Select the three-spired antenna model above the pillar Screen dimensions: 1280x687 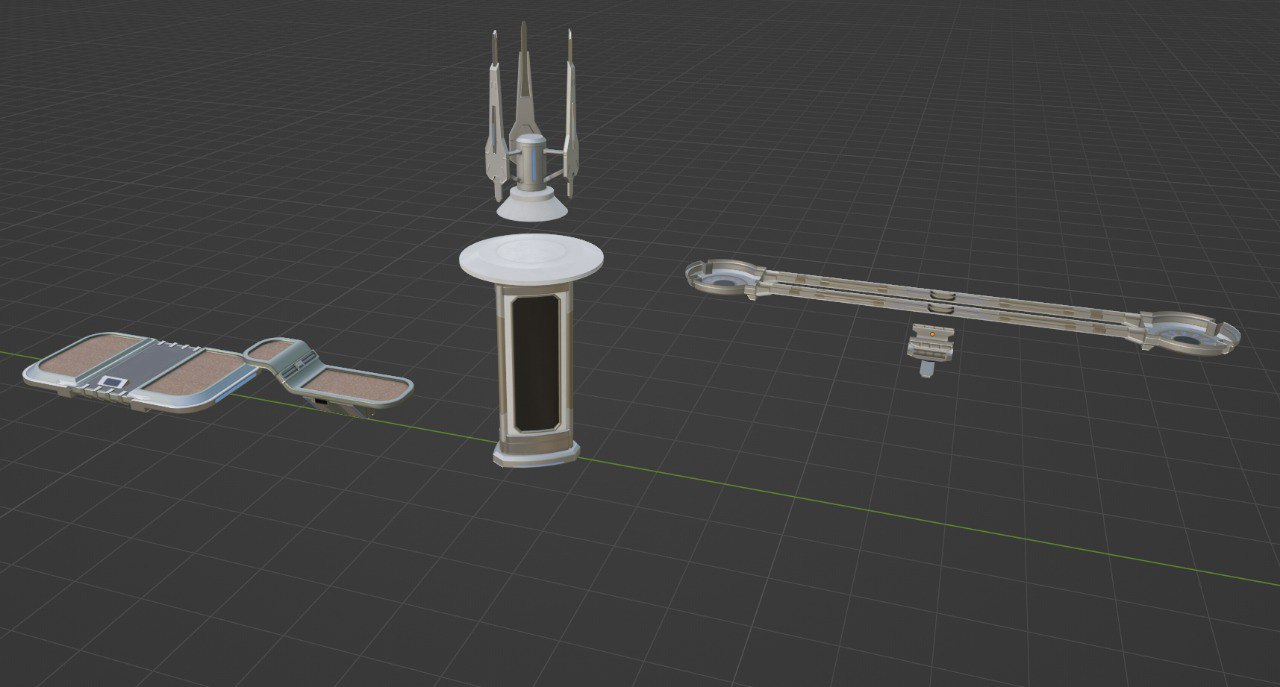(x=531, y=121)
